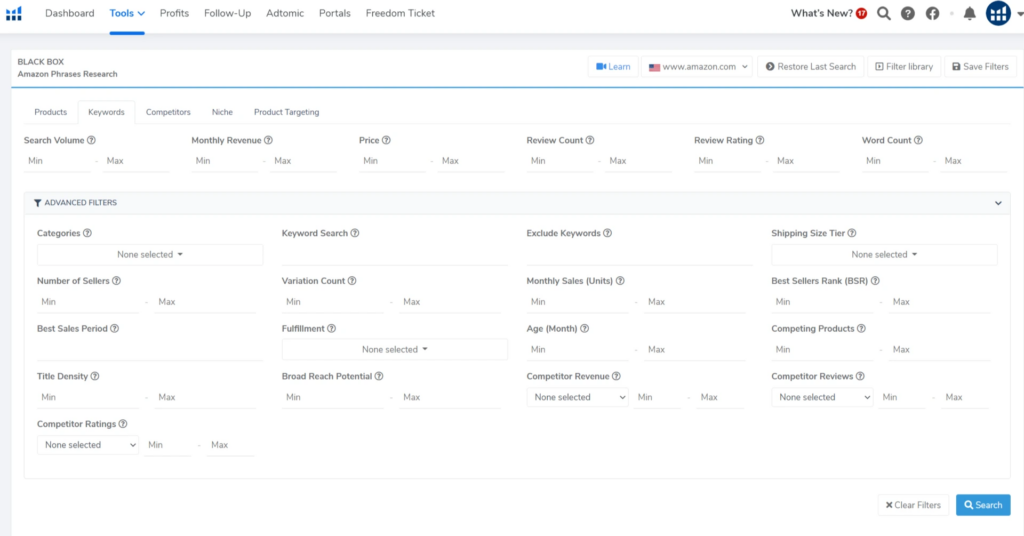Viewport: 1024px width, 536px height.
Task: Go to the Dashboard menu item
Action: (69, 13)
